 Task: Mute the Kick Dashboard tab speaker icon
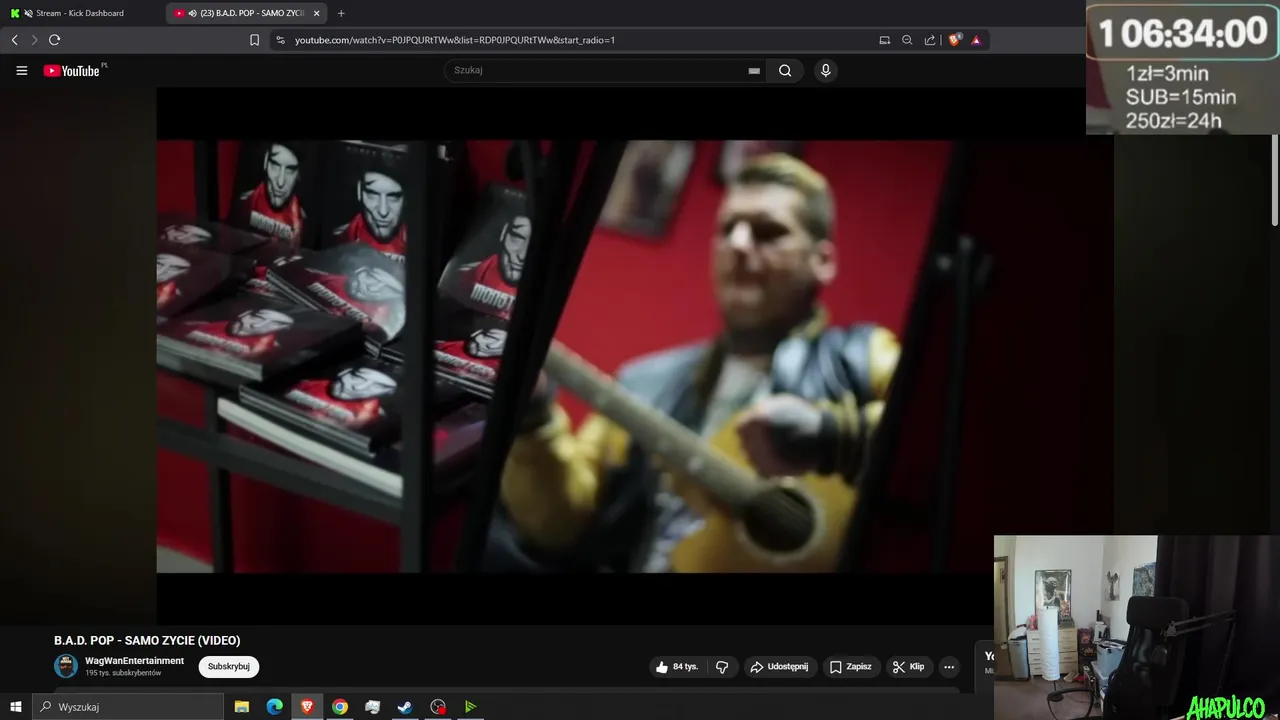coord(27,13)
